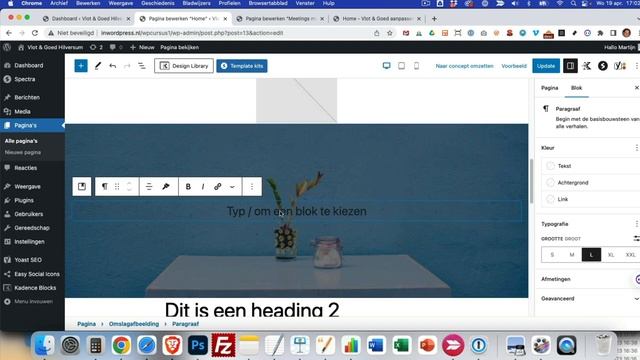Select font size L

pyautogui.click(x=591, y=255)
